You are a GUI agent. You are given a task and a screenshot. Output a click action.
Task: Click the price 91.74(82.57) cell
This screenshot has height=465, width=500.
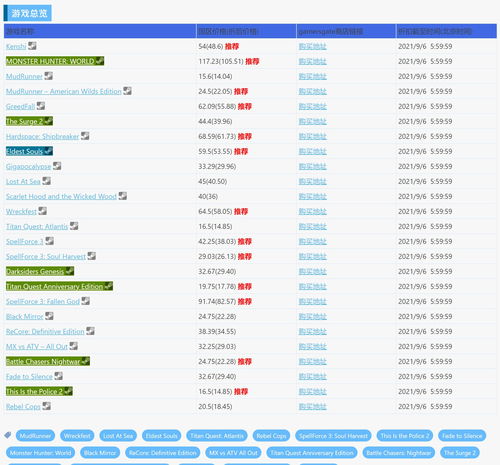point(246,301)
